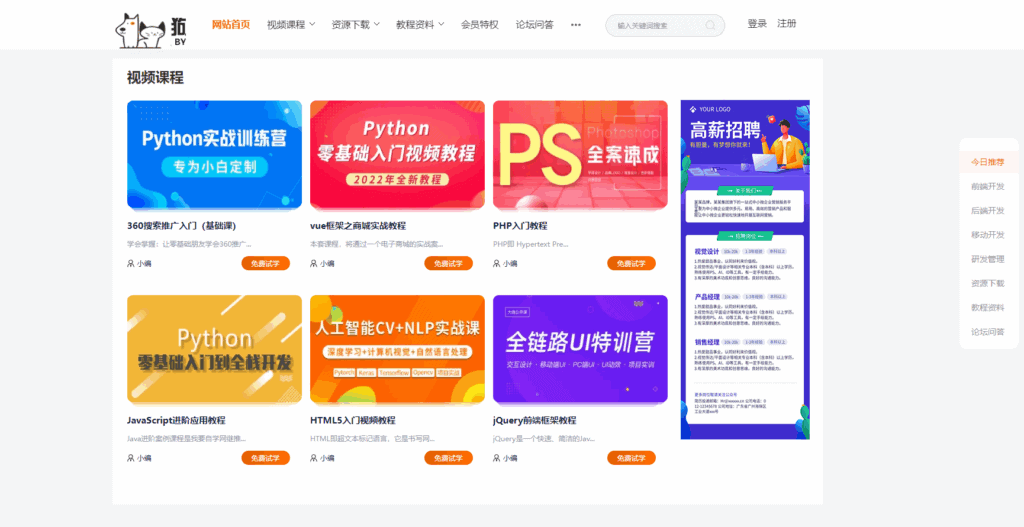Click the 注册 register link
Viewport: 1024px width, 527px height.
click(x=787, y=24)
